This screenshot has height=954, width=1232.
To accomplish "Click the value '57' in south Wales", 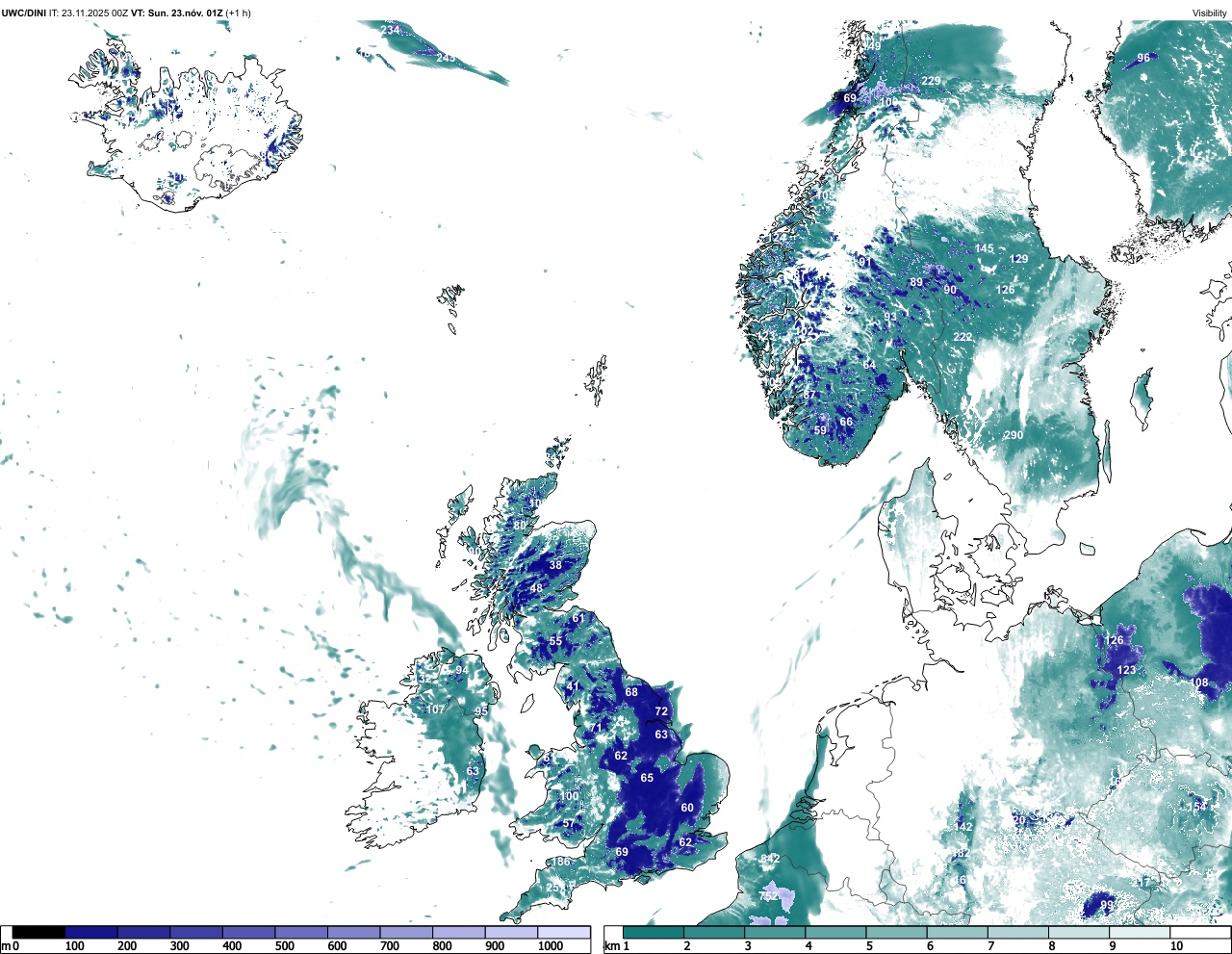I will point(568,824).
